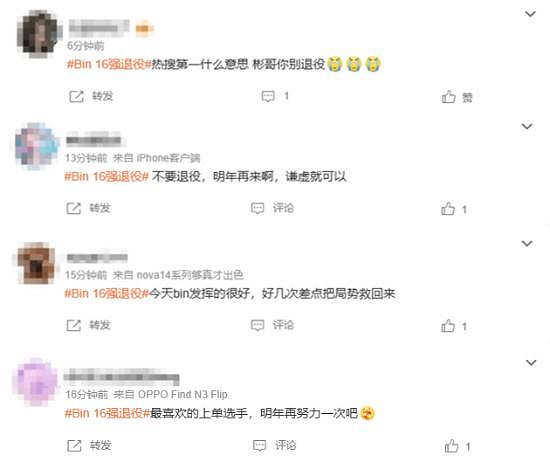
Task: Like the post praising bin's performance today
Action: [454, 326]
